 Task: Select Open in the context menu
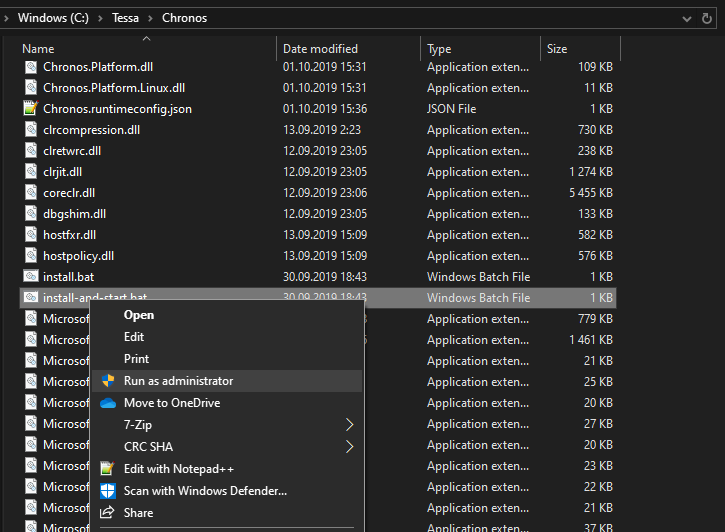click(x=138, y=315)
